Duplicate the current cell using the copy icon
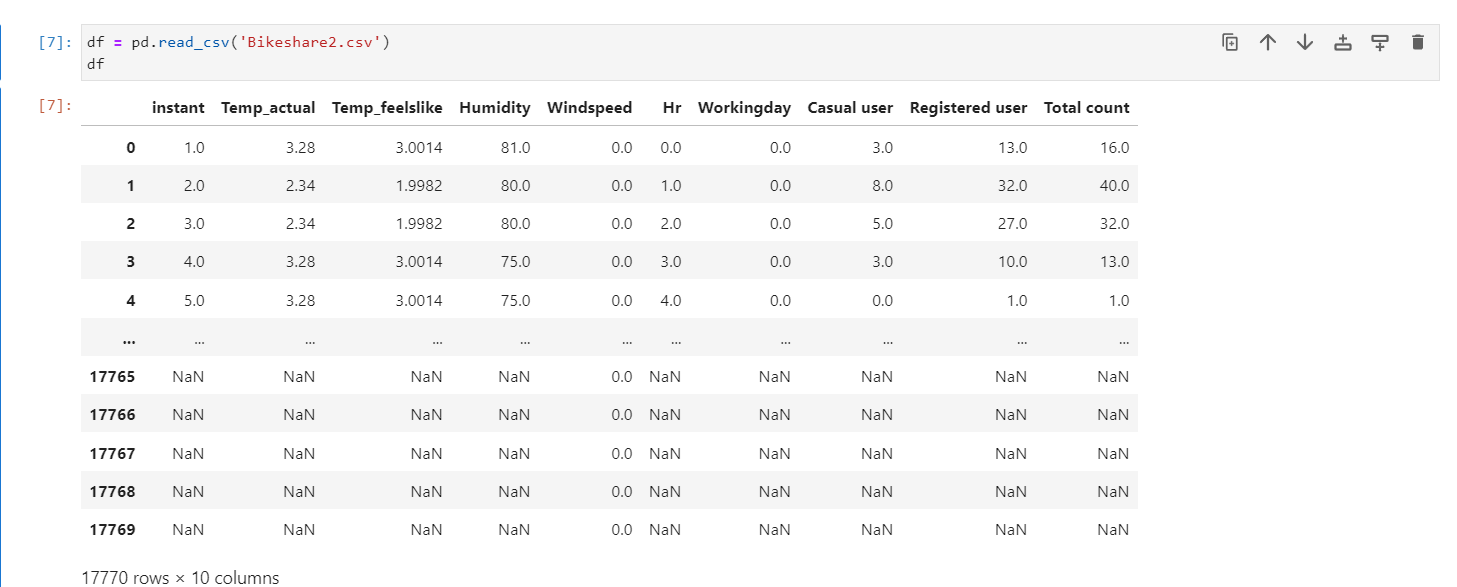 pos(1229,42)
